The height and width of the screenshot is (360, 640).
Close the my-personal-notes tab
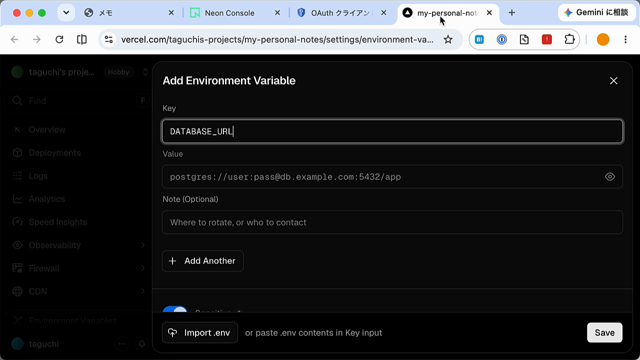point(489,13)
